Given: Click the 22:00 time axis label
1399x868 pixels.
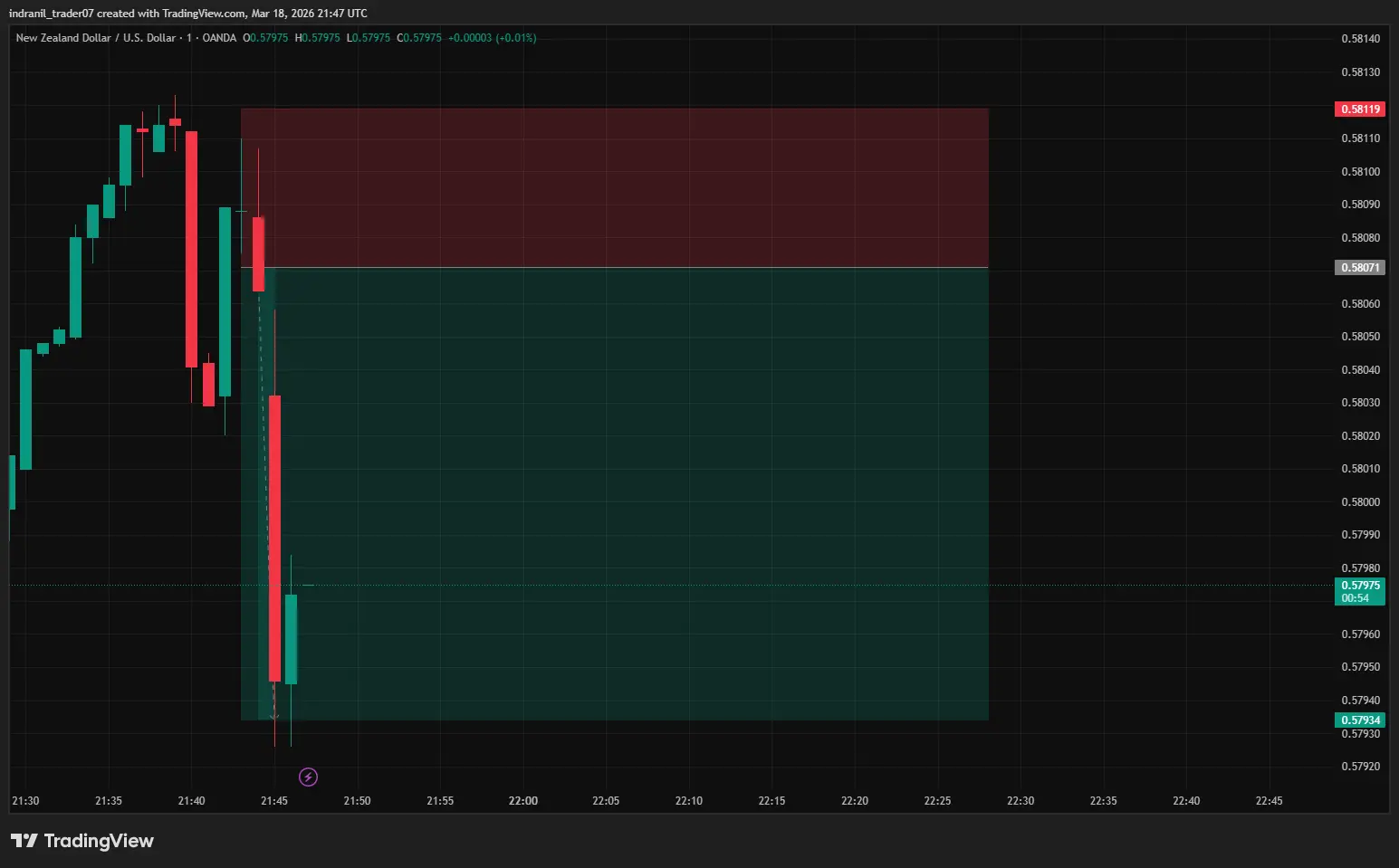Looking at the screenshot, I should [523, 801].
